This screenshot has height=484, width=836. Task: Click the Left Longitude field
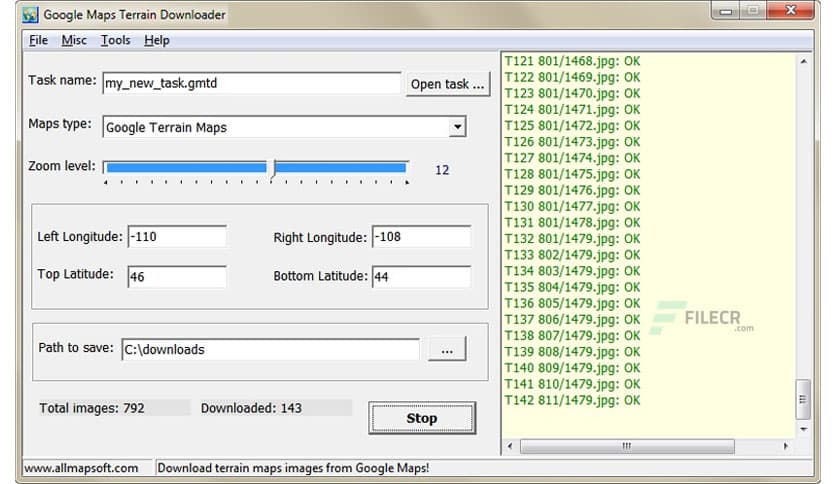click(x=177, y=237)
